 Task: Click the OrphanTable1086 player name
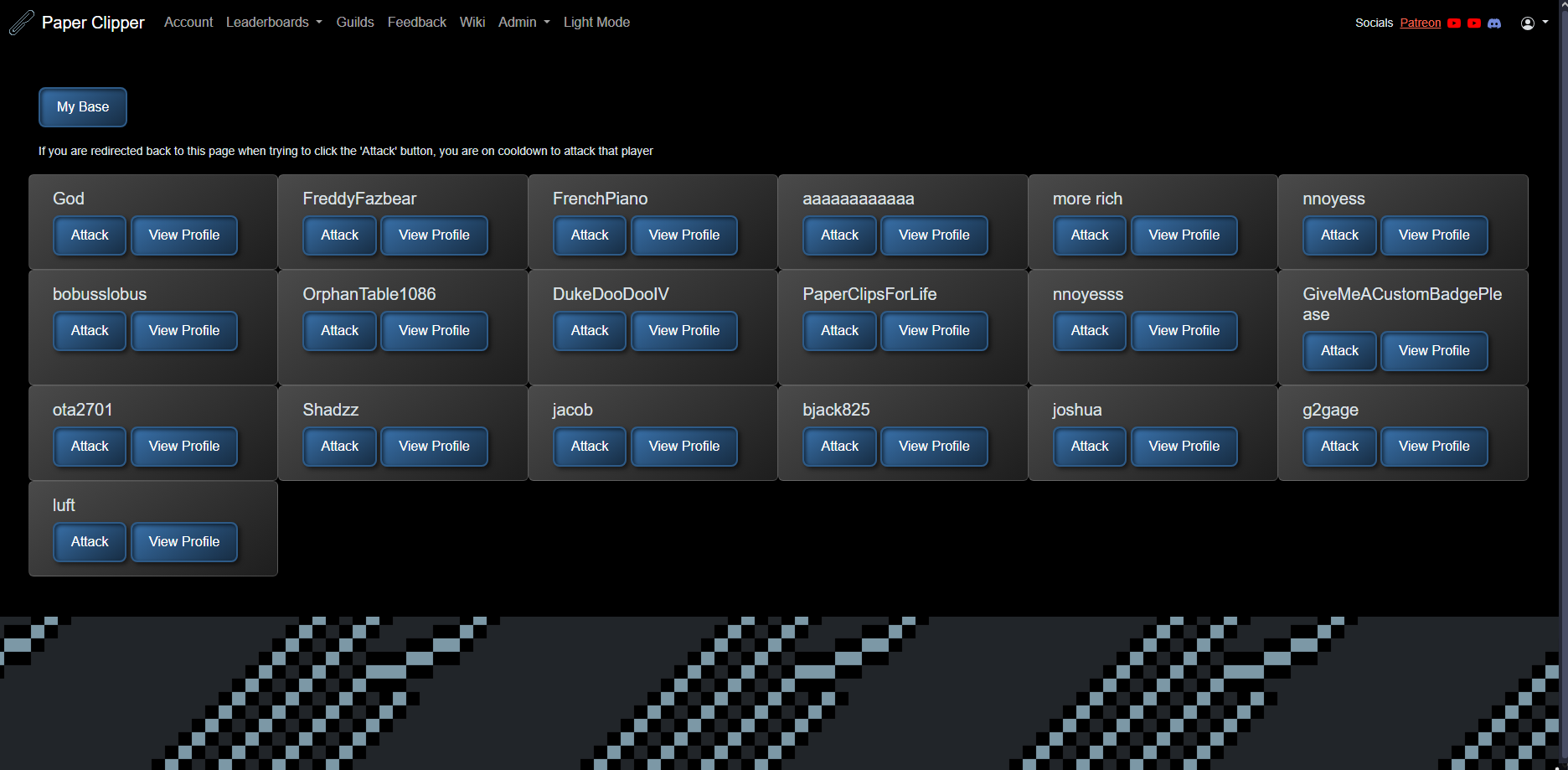coord(369,294)
